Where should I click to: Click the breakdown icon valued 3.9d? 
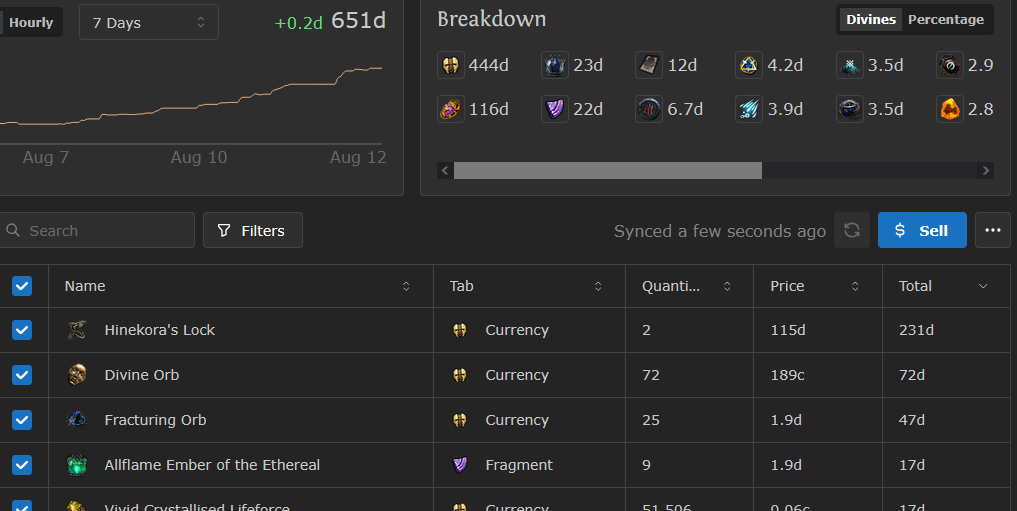pos(748,110)
